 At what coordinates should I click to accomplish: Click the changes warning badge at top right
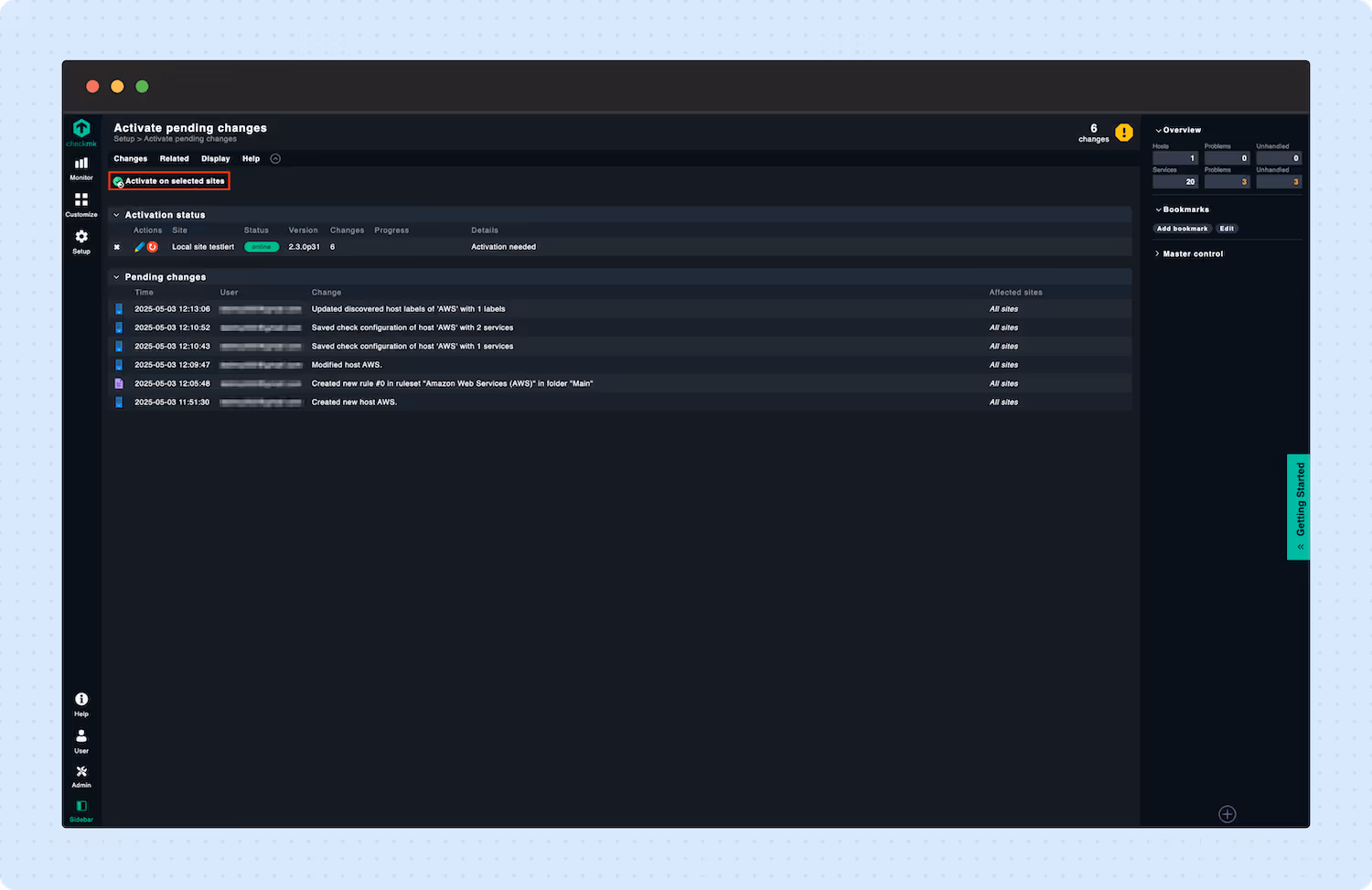pyautogui.click(x=1124, y=132)
